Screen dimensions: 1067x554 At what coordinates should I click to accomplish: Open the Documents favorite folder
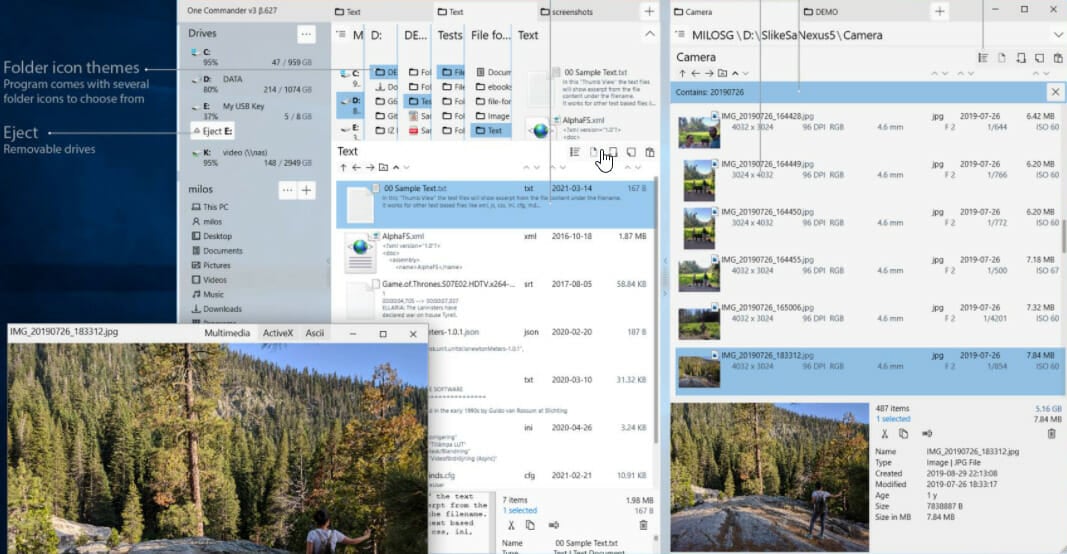click(217, 250)
